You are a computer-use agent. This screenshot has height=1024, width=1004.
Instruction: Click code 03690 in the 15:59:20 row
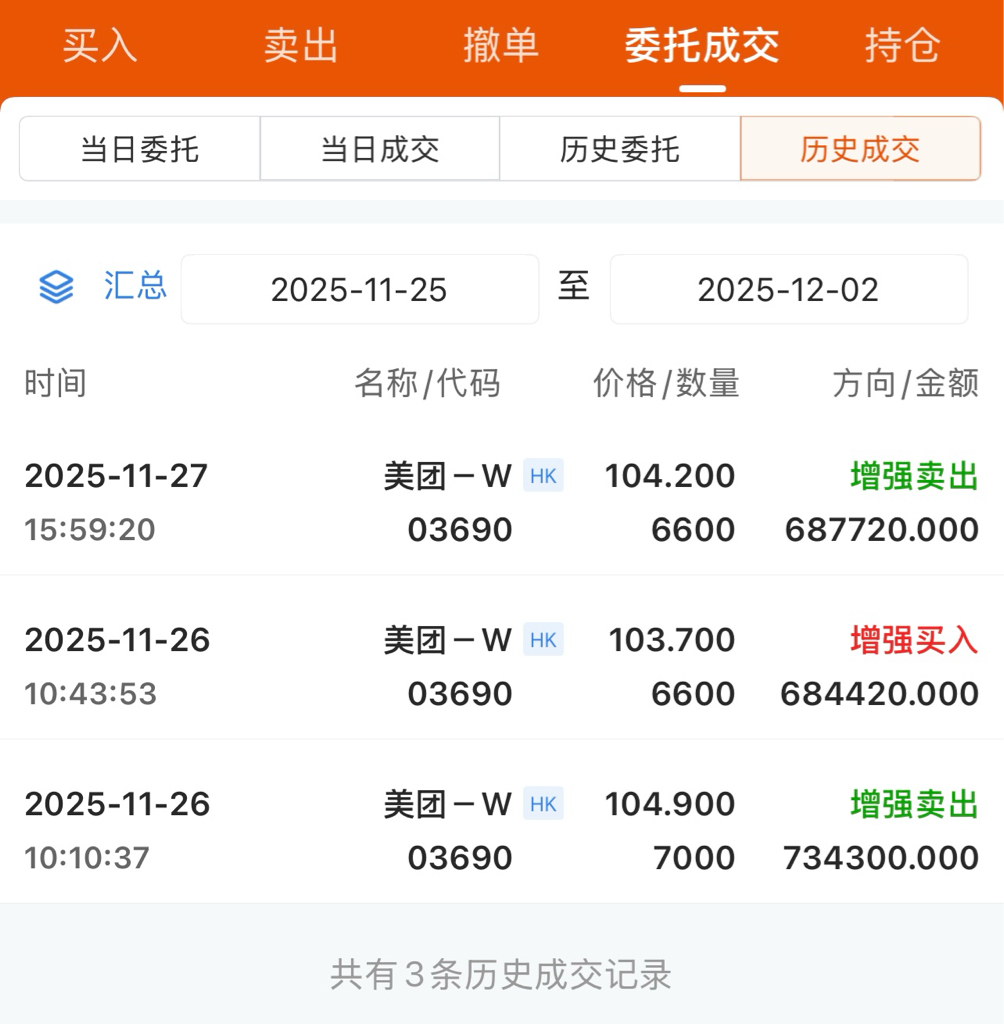[x=460, y=530]
